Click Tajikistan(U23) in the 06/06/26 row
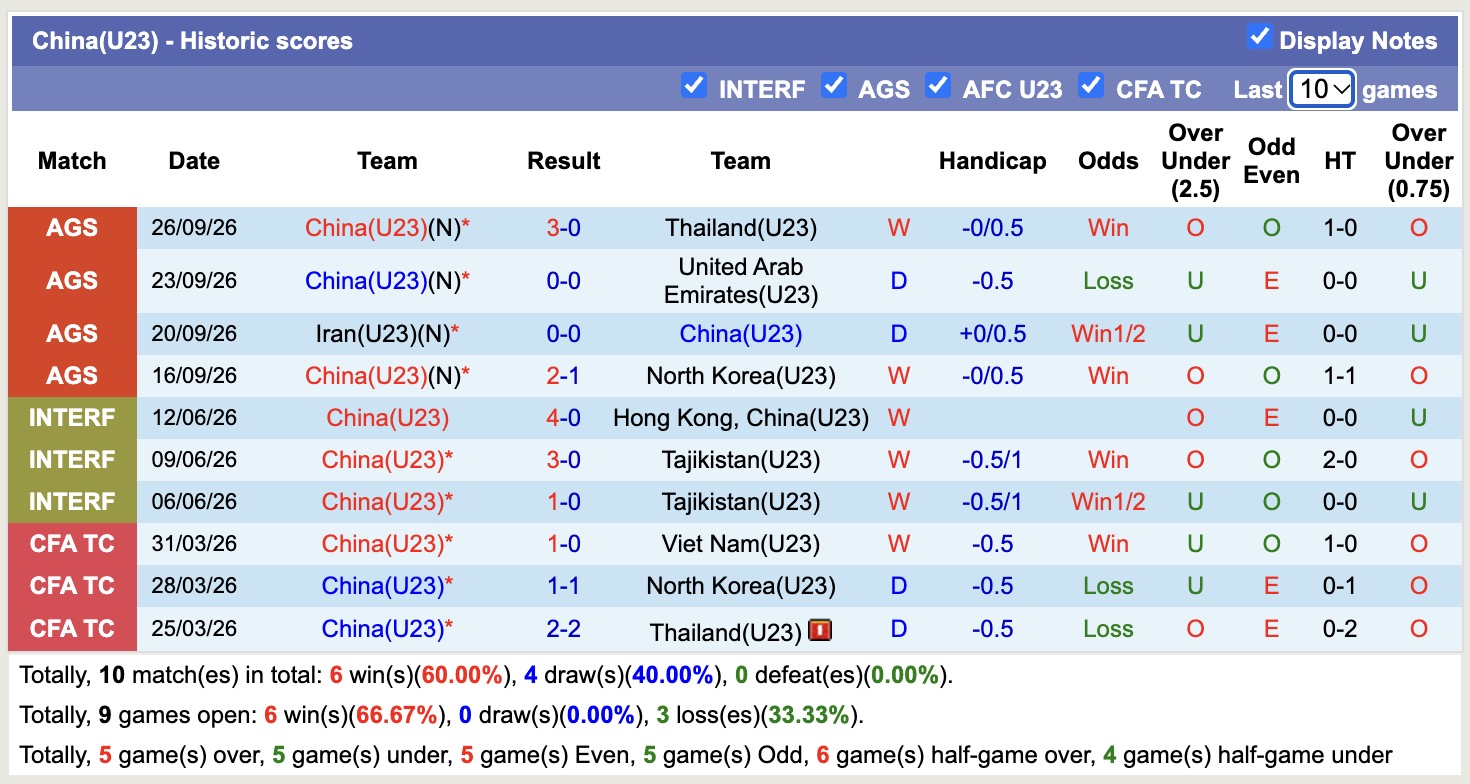The image size is (1470, 784). click(x=741, y=502)
